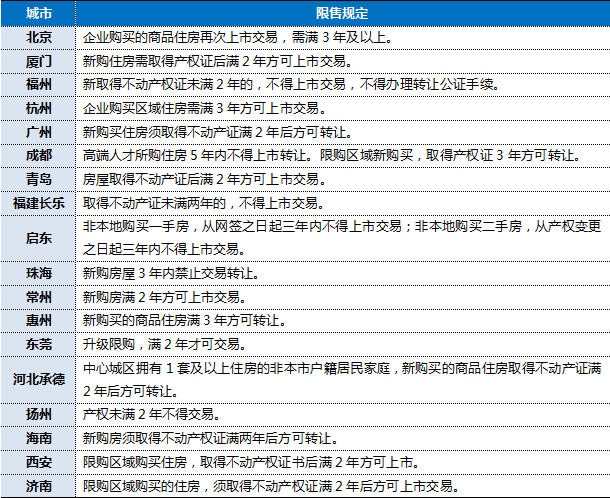Select the 杭州 city cell
The image size is (610, 498).
tap(39, 109)
